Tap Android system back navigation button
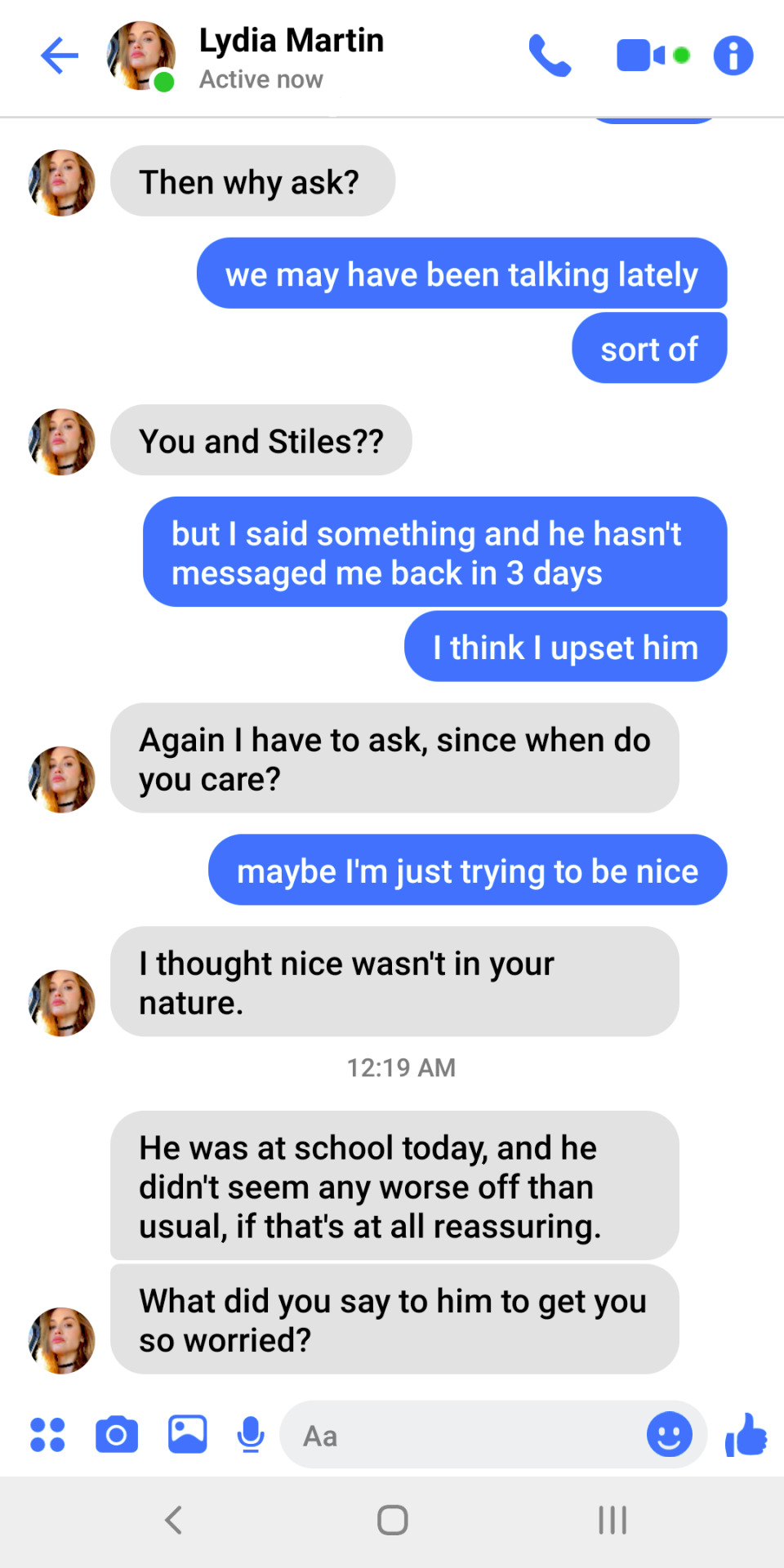 point(173,1520)
